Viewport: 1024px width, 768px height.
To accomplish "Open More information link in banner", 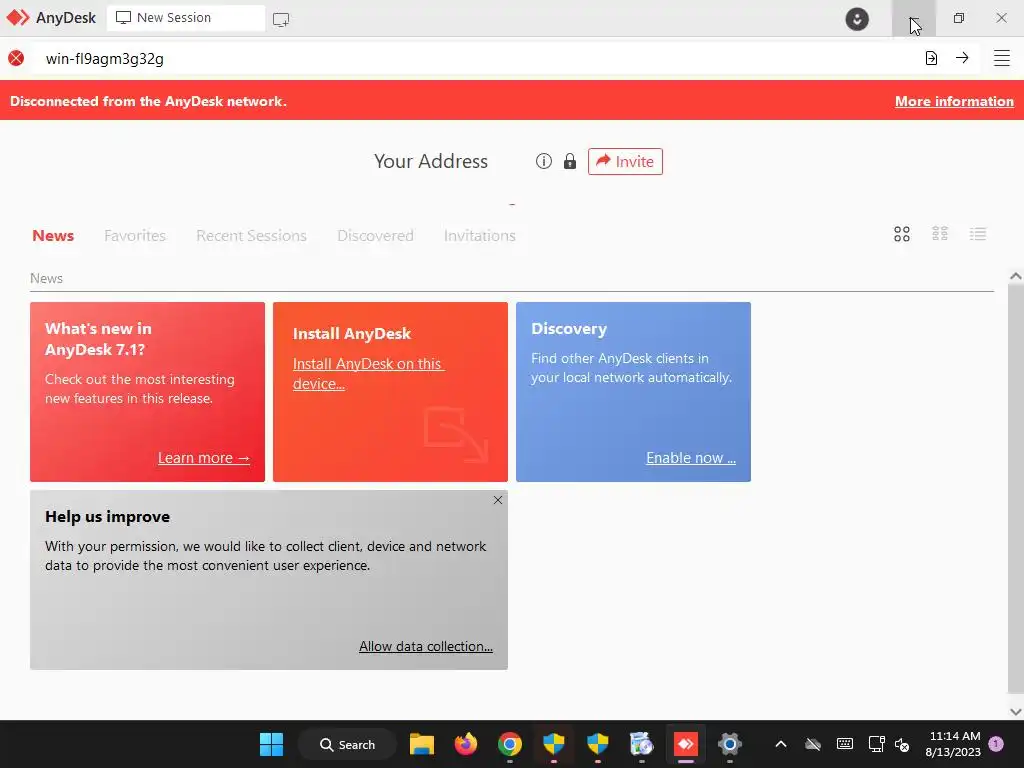I will point(954,101).
